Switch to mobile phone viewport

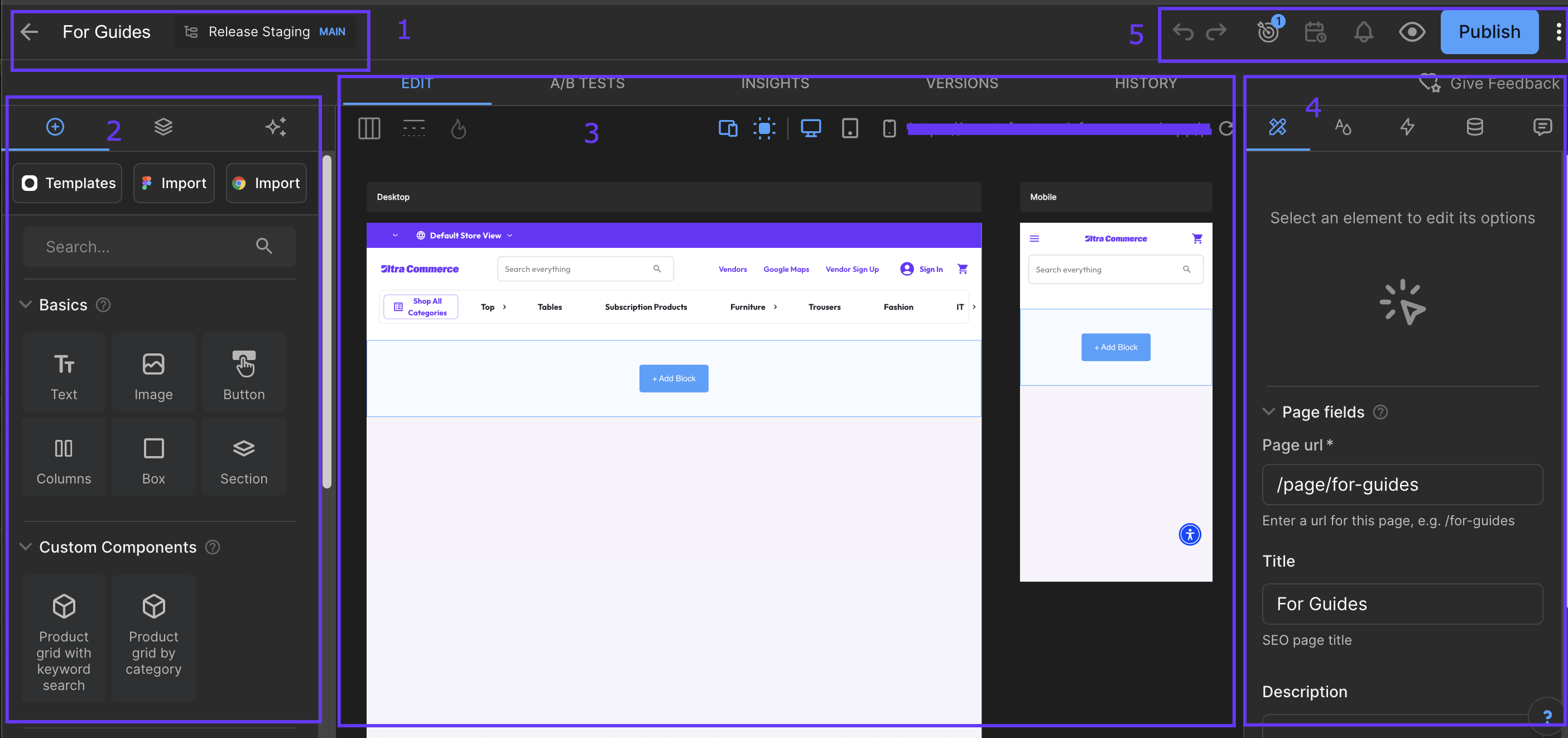pos(889,128)
